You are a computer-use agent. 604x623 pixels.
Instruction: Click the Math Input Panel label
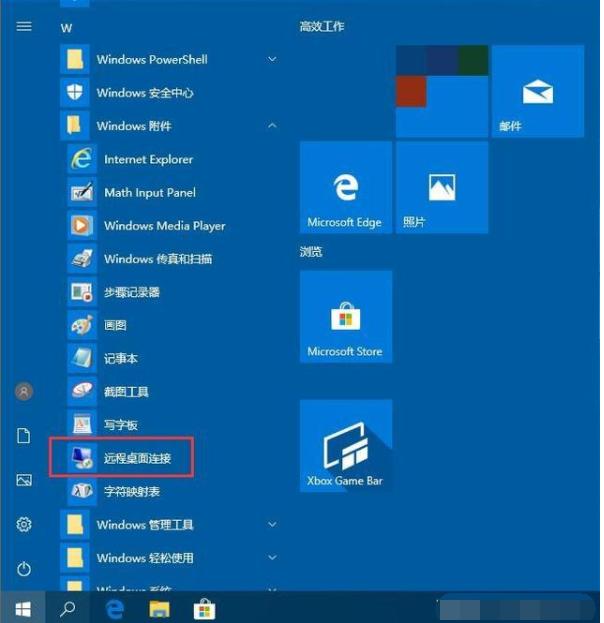150,193
